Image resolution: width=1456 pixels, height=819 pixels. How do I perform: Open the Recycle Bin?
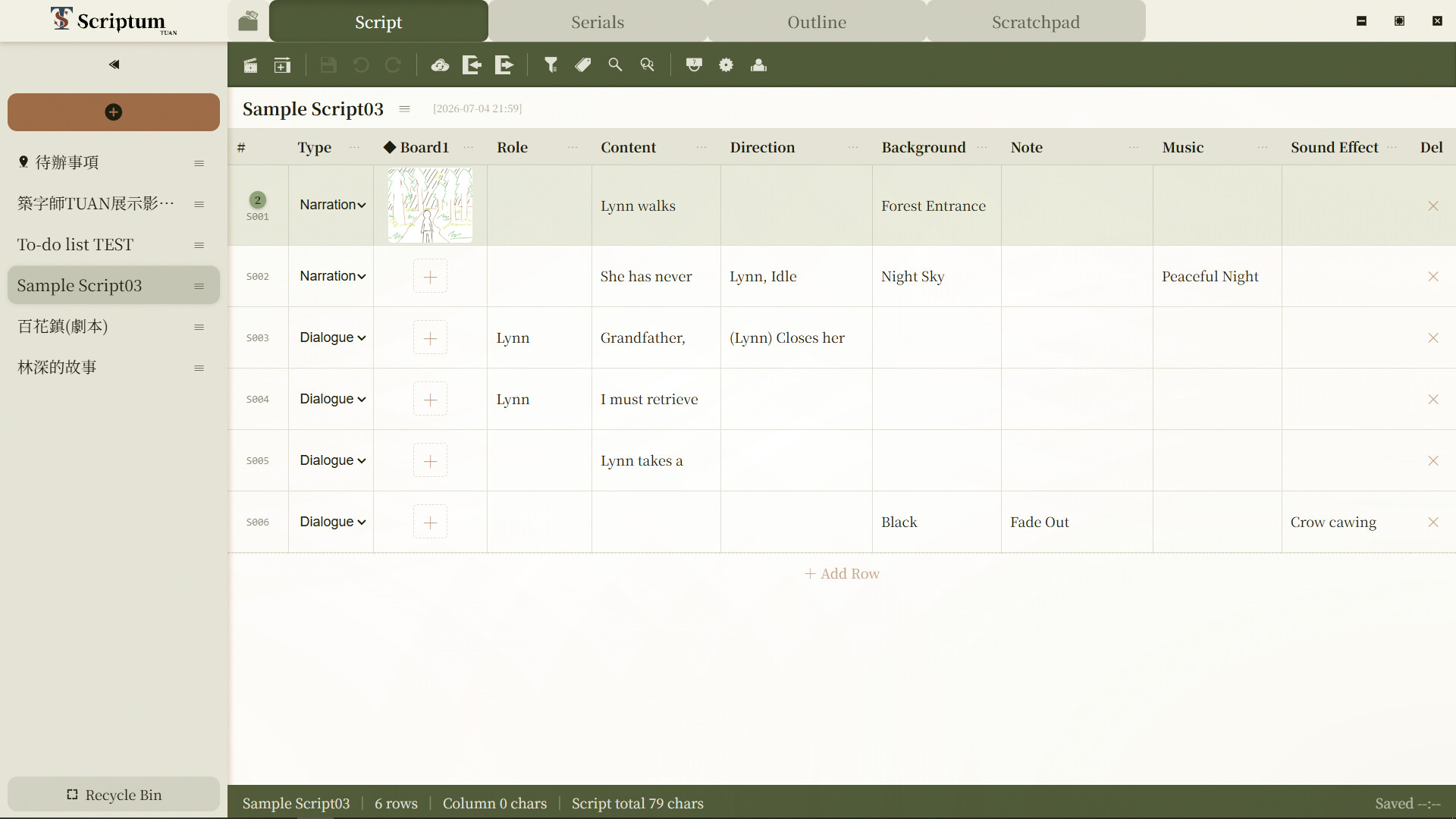[x=114, y=795]
